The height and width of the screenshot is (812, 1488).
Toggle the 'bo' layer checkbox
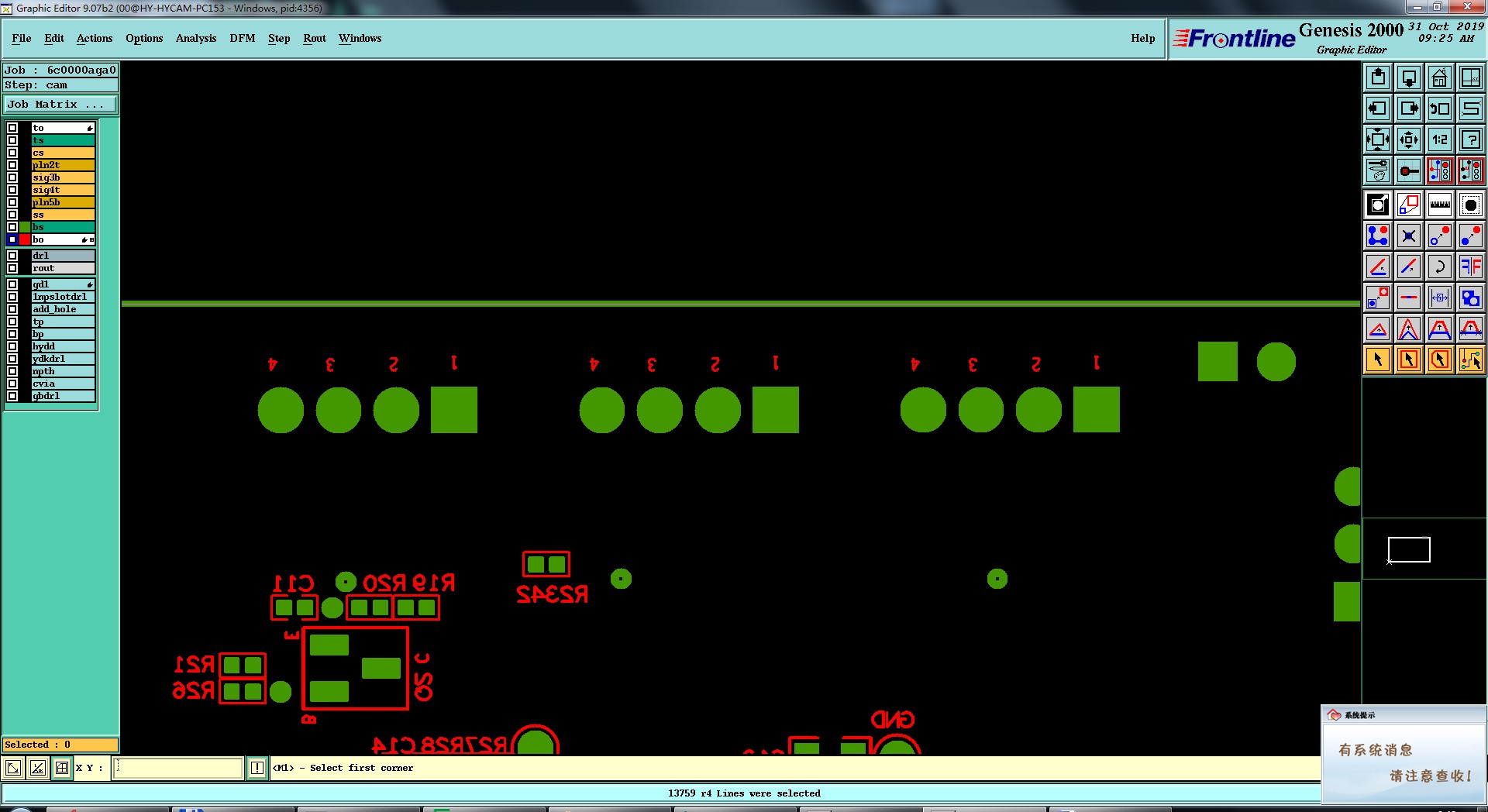[x=12, y=239]
